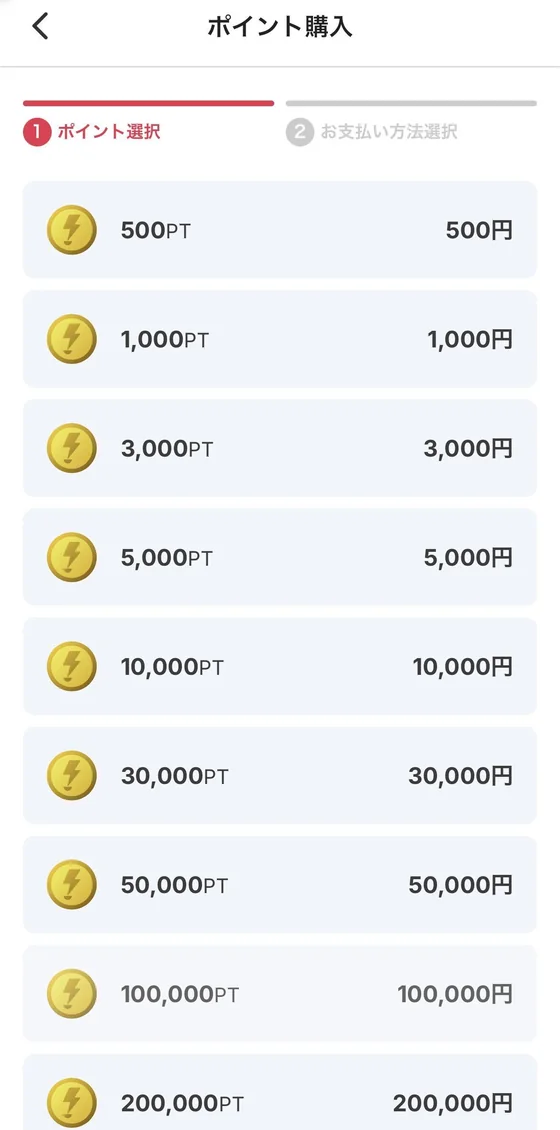The image size is (560, 1130).
Task: Tap the coin icon beside 1,000PT
Action: tap(71, 339)
